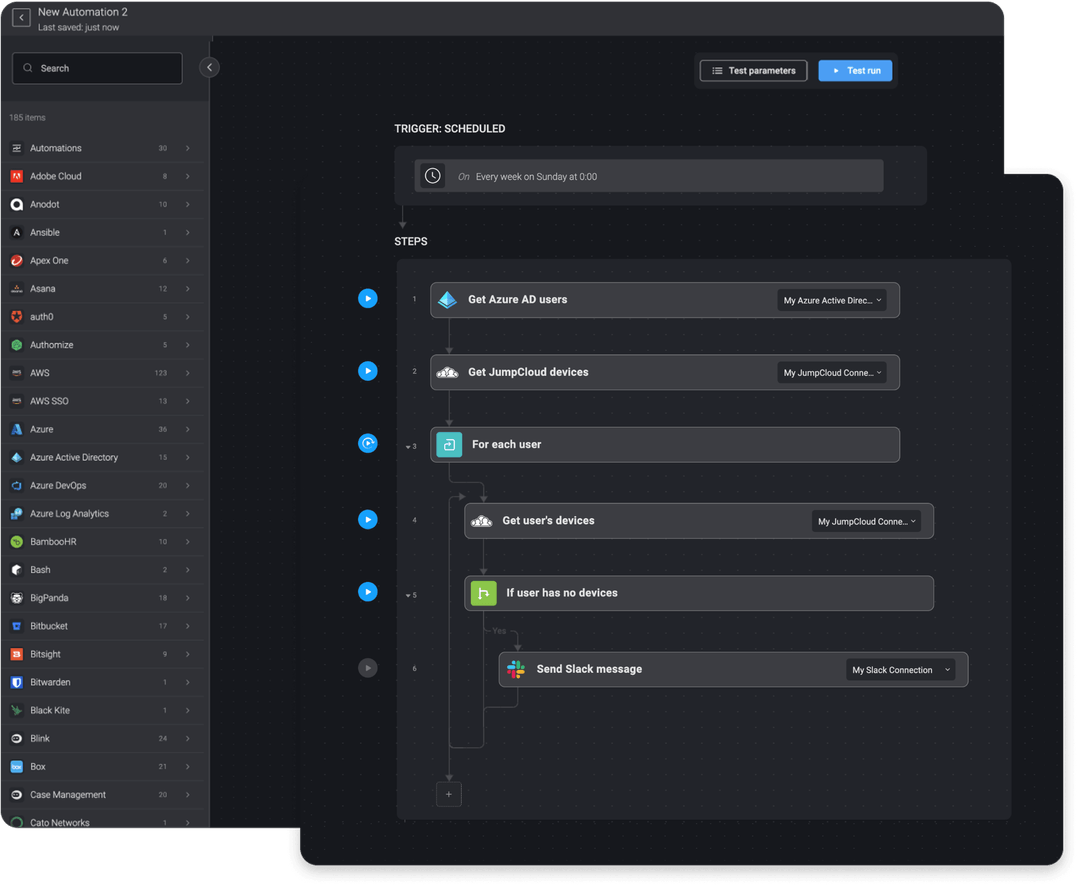Expand the Automations category

pos(187,148)
